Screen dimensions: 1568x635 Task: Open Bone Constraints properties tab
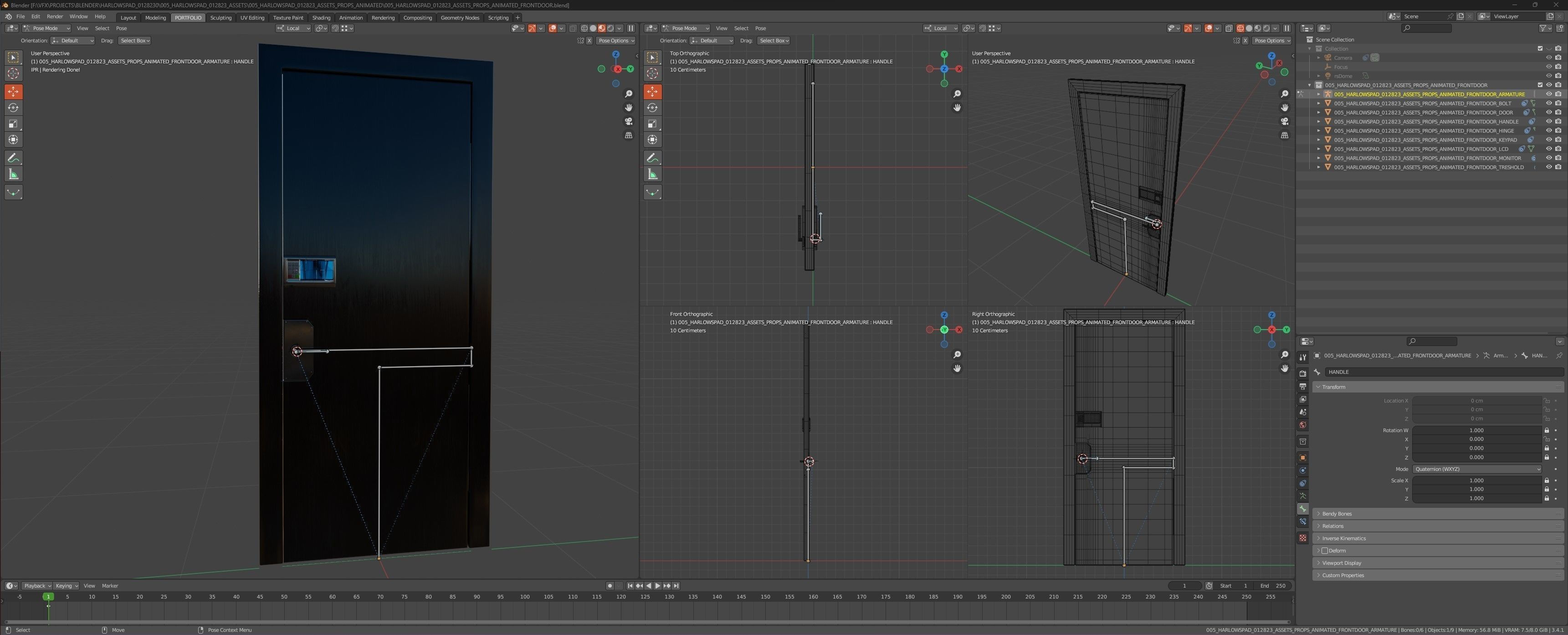[1302, 522]
